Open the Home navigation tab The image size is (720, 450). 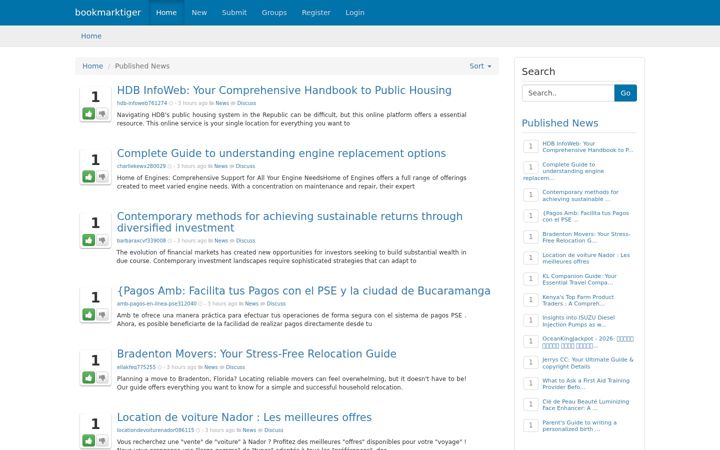166,12
